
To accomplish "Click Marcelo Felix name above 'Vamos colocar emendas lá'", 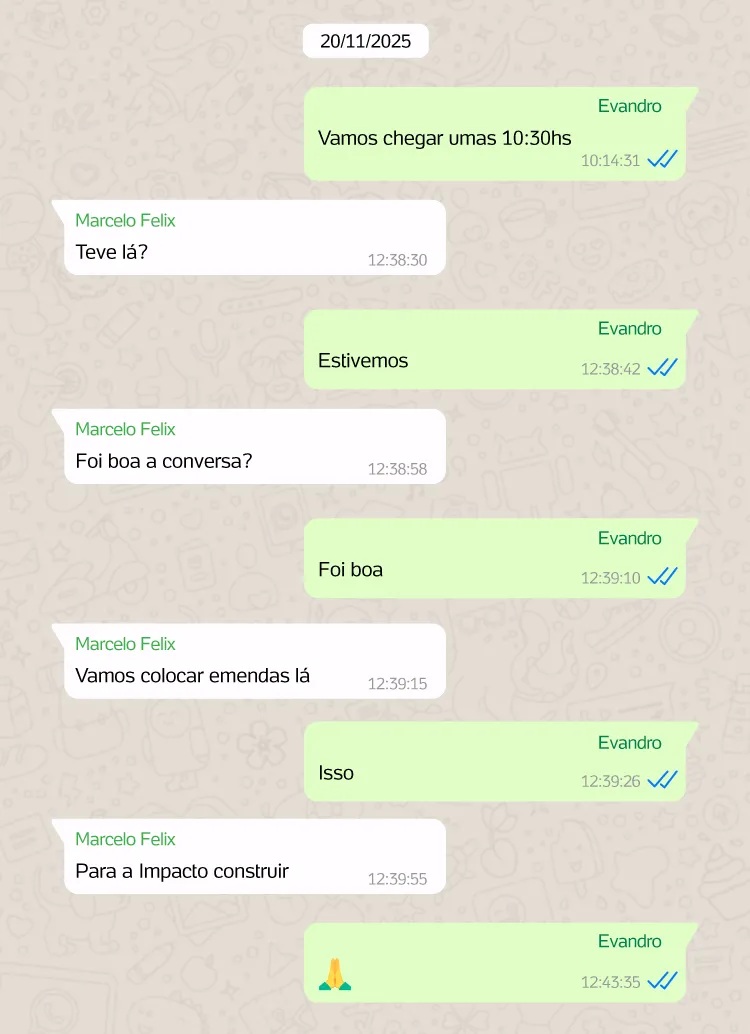I will (125, 644).
